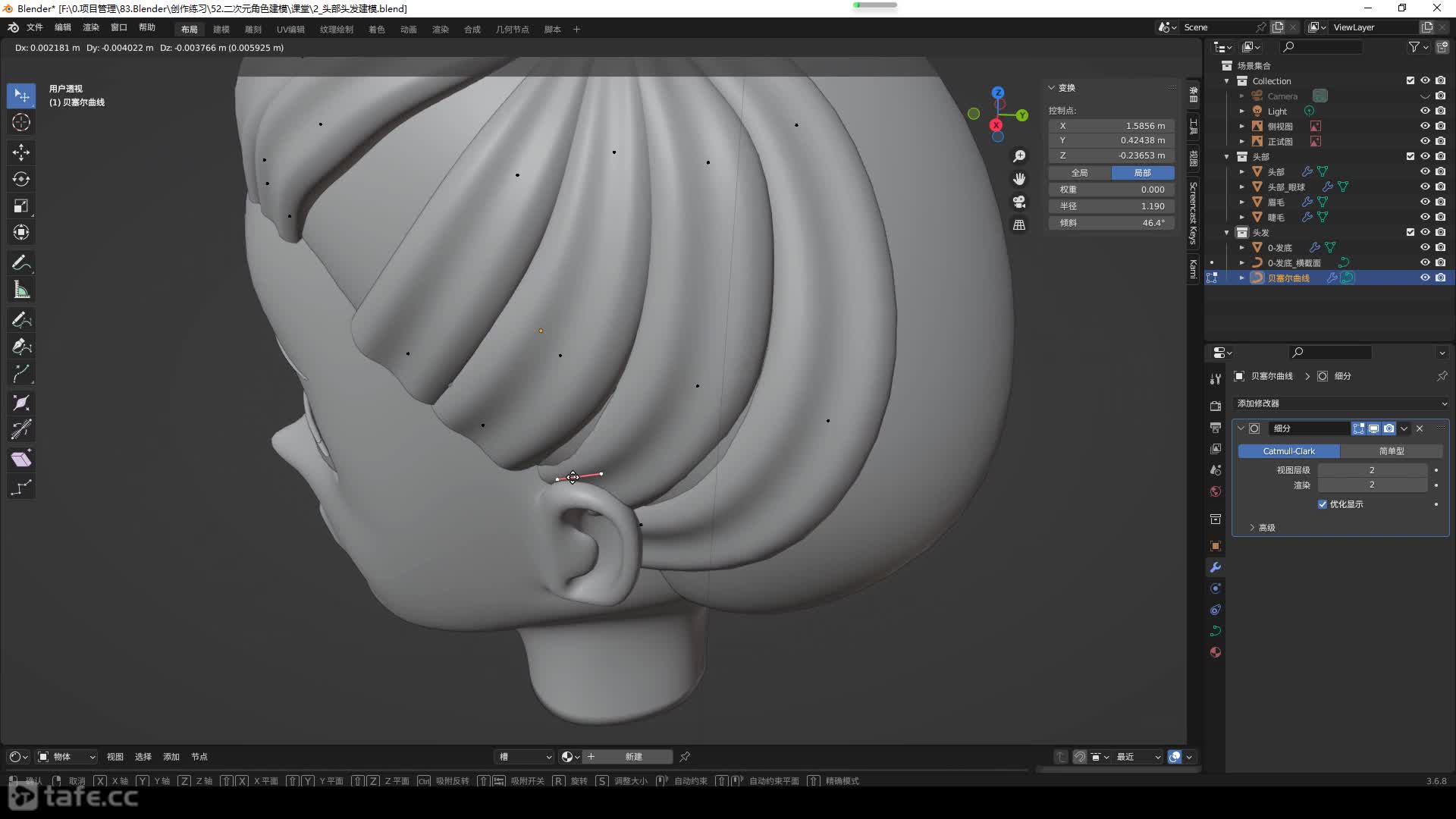
Task: Collapse the 头发 collection node
Action: (x=1227, y=233)
